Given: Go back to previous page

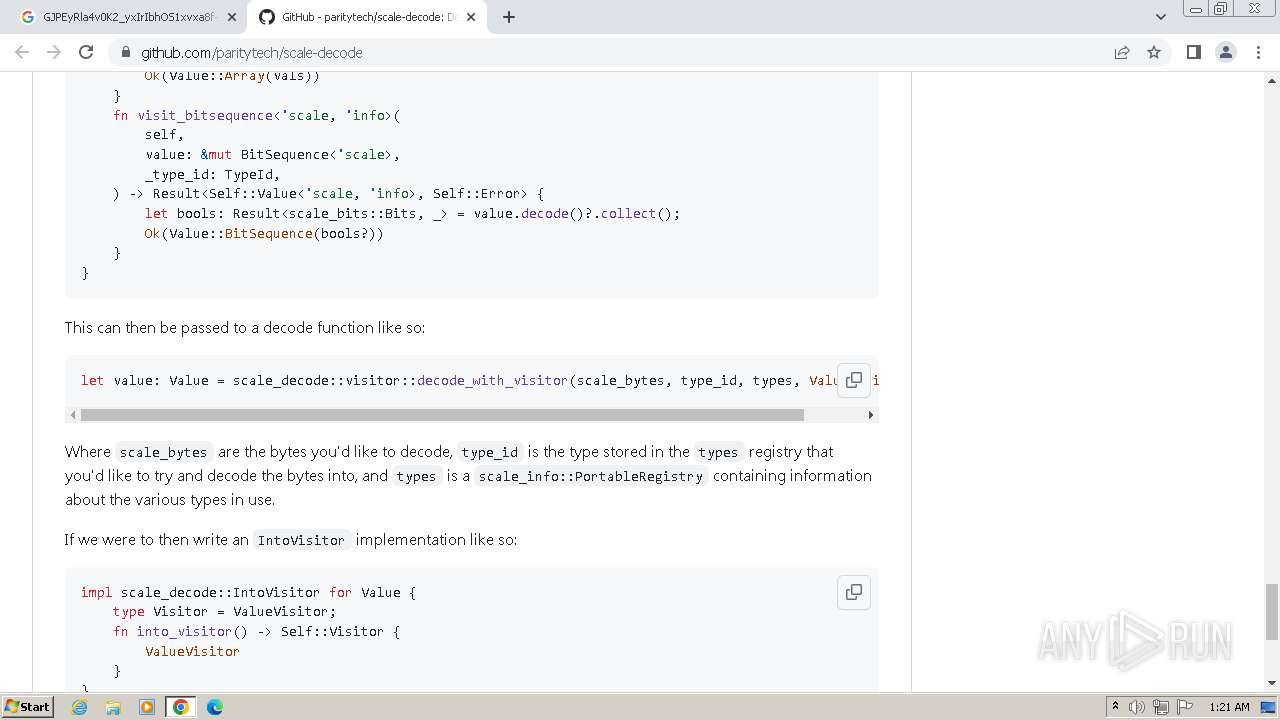Looking at the screenshot, I should [x=22, y=52].
